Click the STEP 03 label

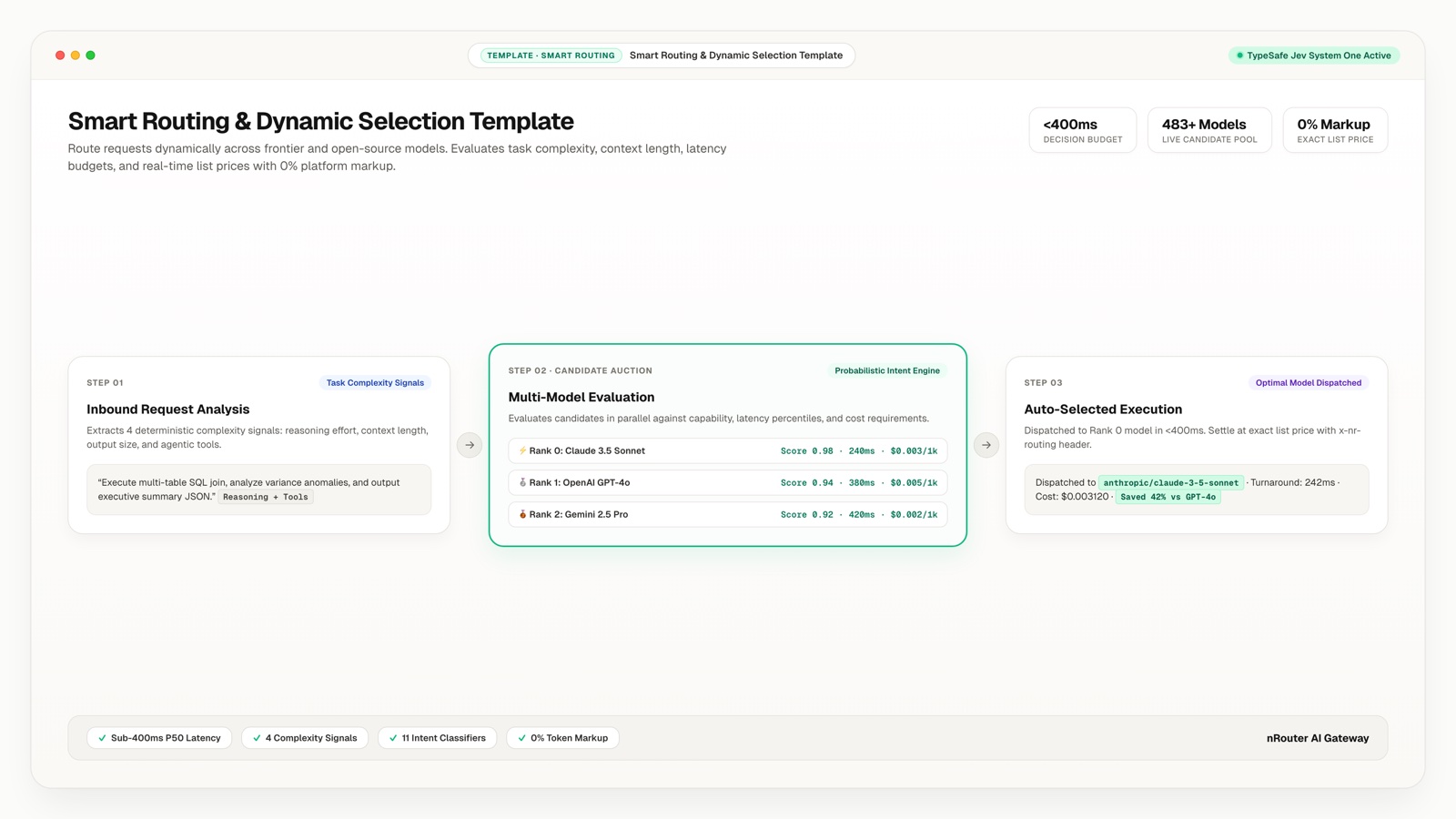tap(1043, 383)
